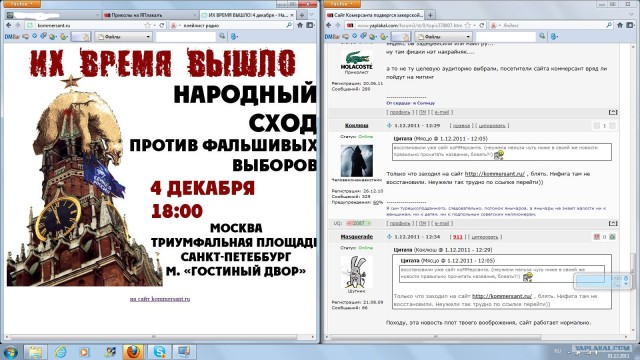Vote down Masquerade's post rating
Screen dimensions: 640x360
[x=597, y=237]
